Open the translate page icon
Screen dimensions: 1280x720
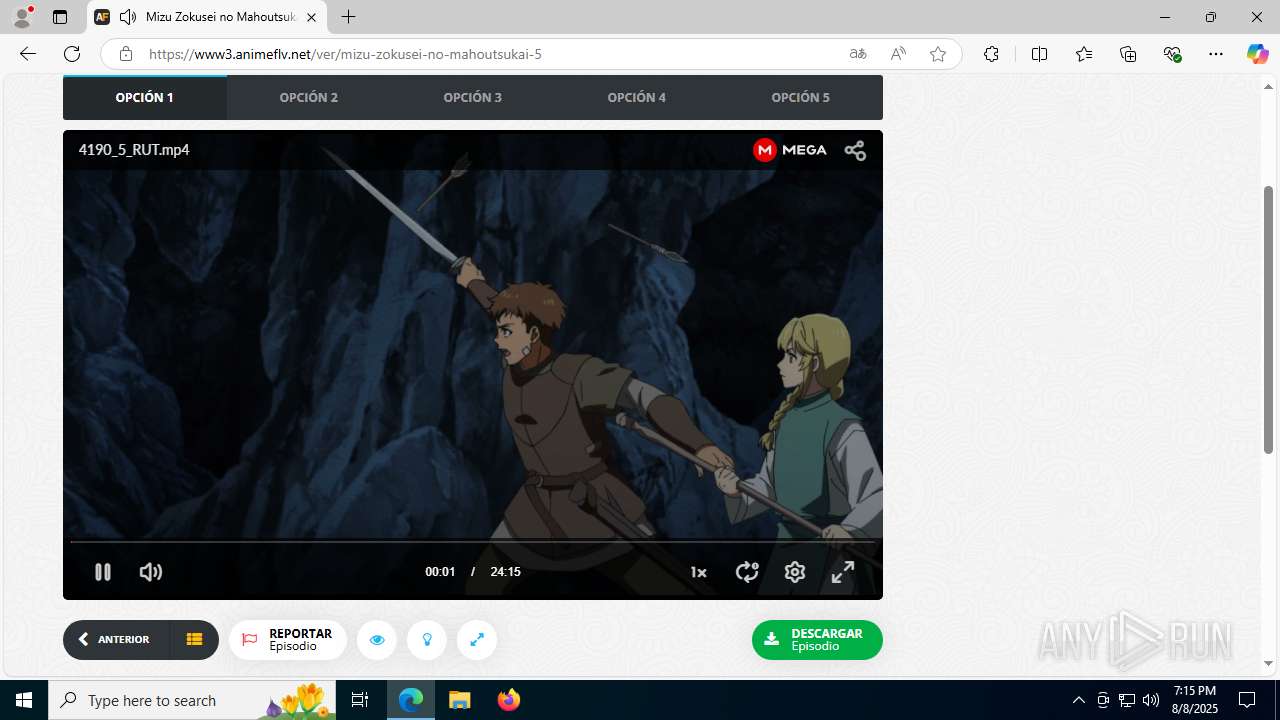858,54
